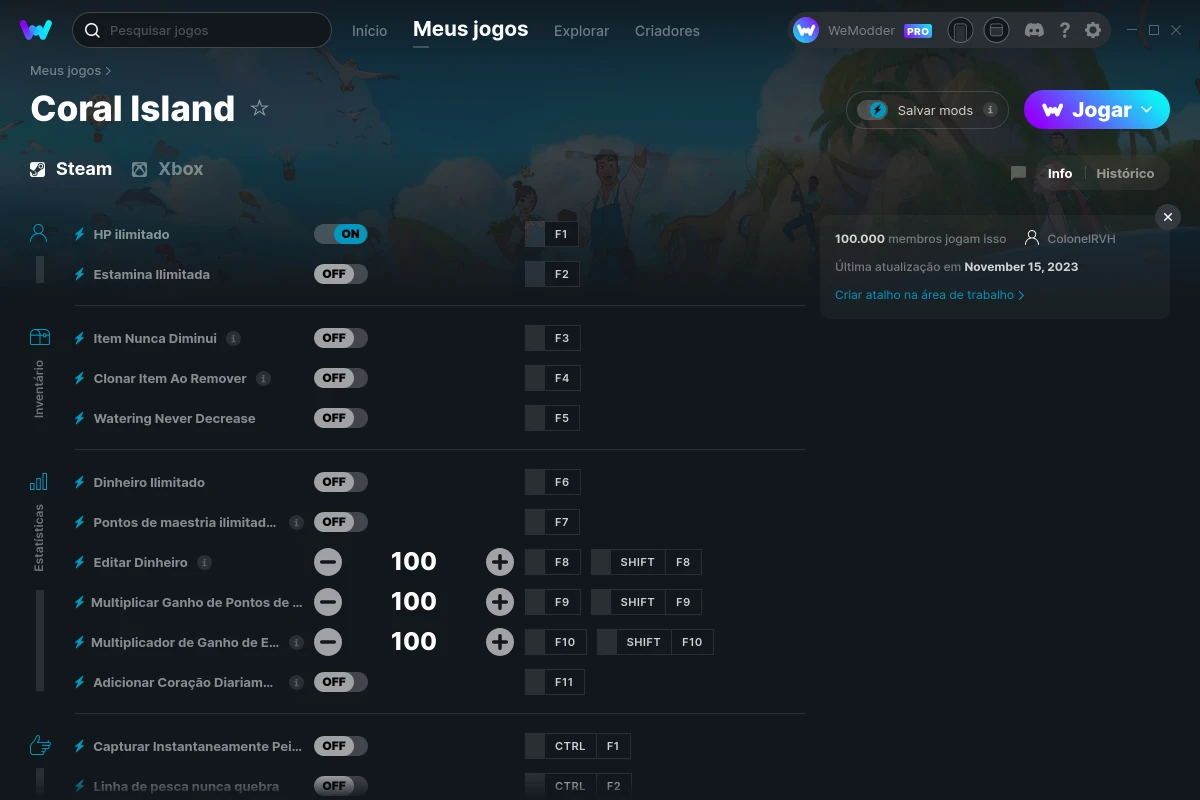Open help via the question mark icon
The image size is (1200, 800).
pos(1065,30)
